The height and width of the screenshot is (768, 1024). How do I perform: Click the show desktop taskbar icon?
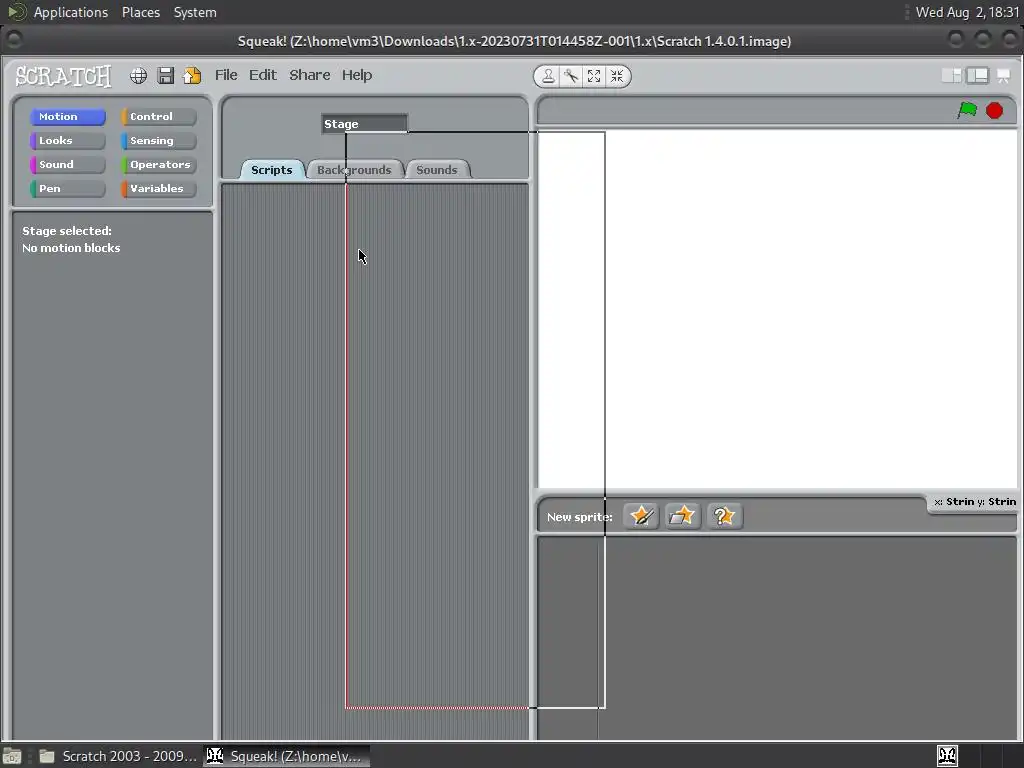tap(12, 756)
